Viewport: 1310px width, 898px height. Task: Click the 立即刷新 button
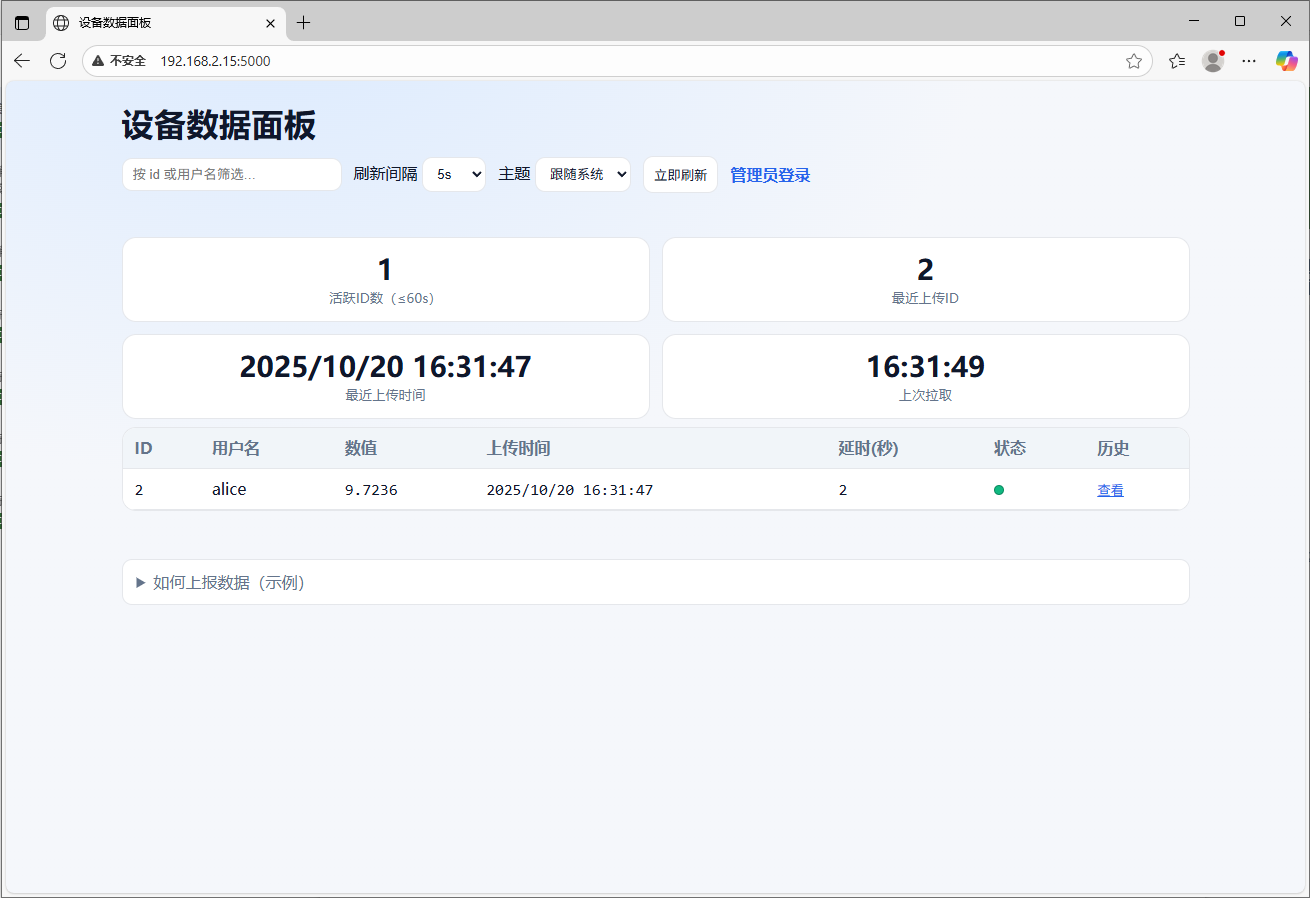point(680,175)
